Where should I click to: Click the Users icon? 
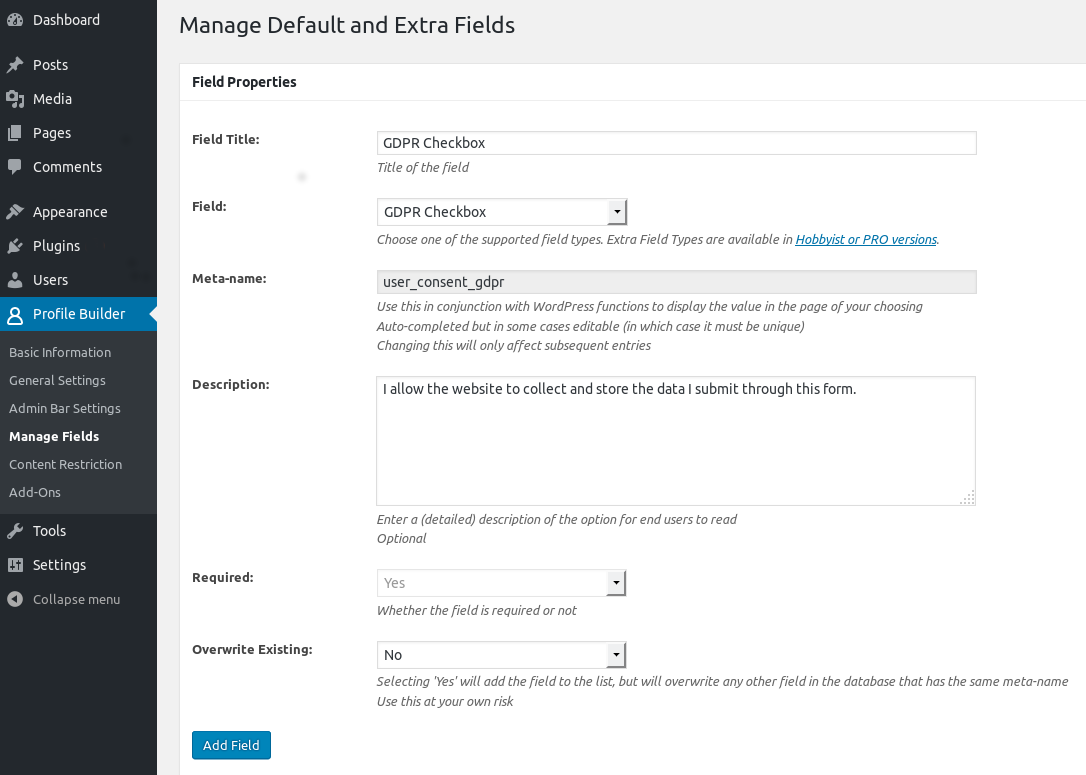point(14,280)
